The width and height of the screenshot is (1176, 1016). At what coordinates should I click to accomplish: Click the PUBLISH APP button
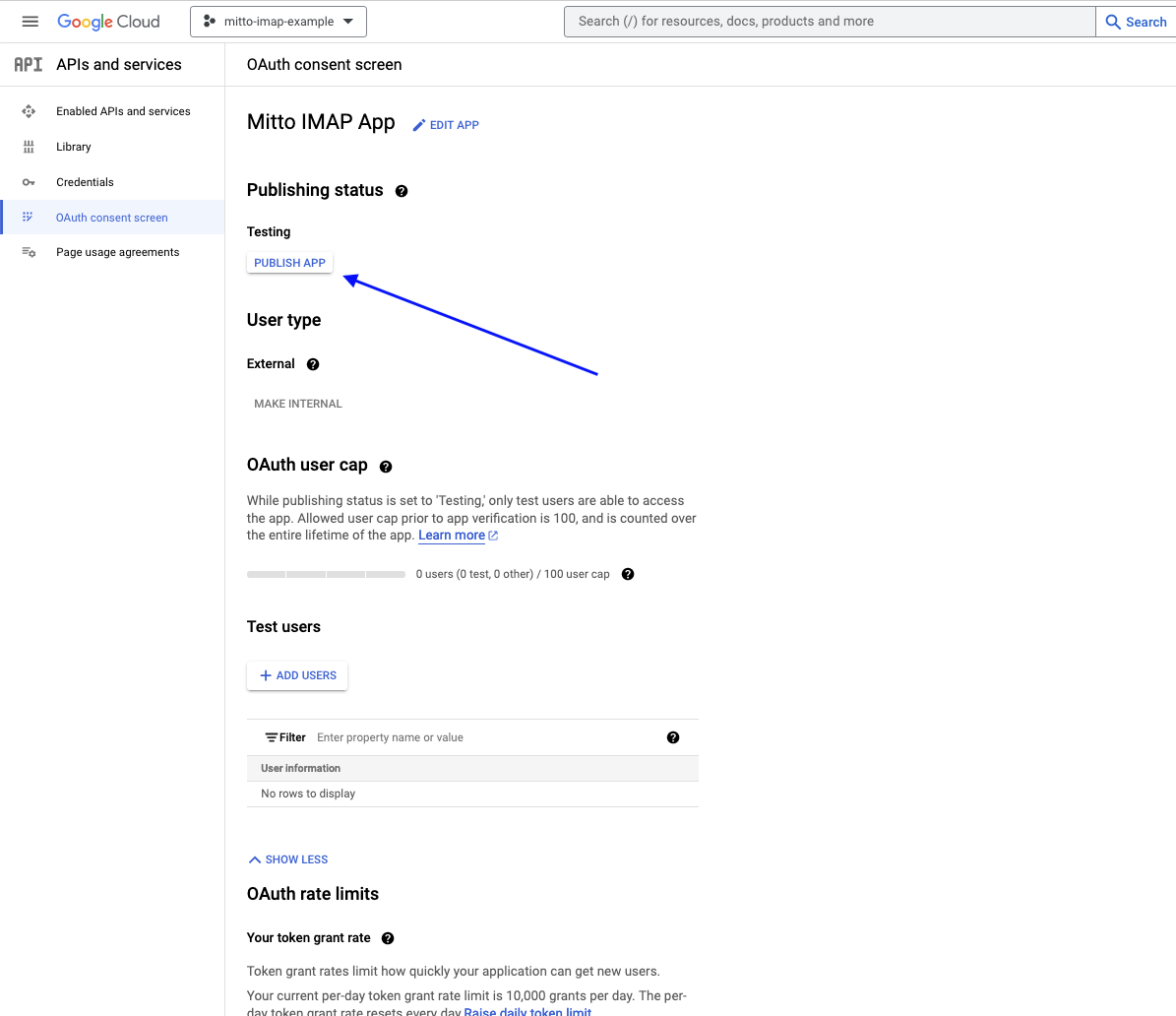pos(289,263)
